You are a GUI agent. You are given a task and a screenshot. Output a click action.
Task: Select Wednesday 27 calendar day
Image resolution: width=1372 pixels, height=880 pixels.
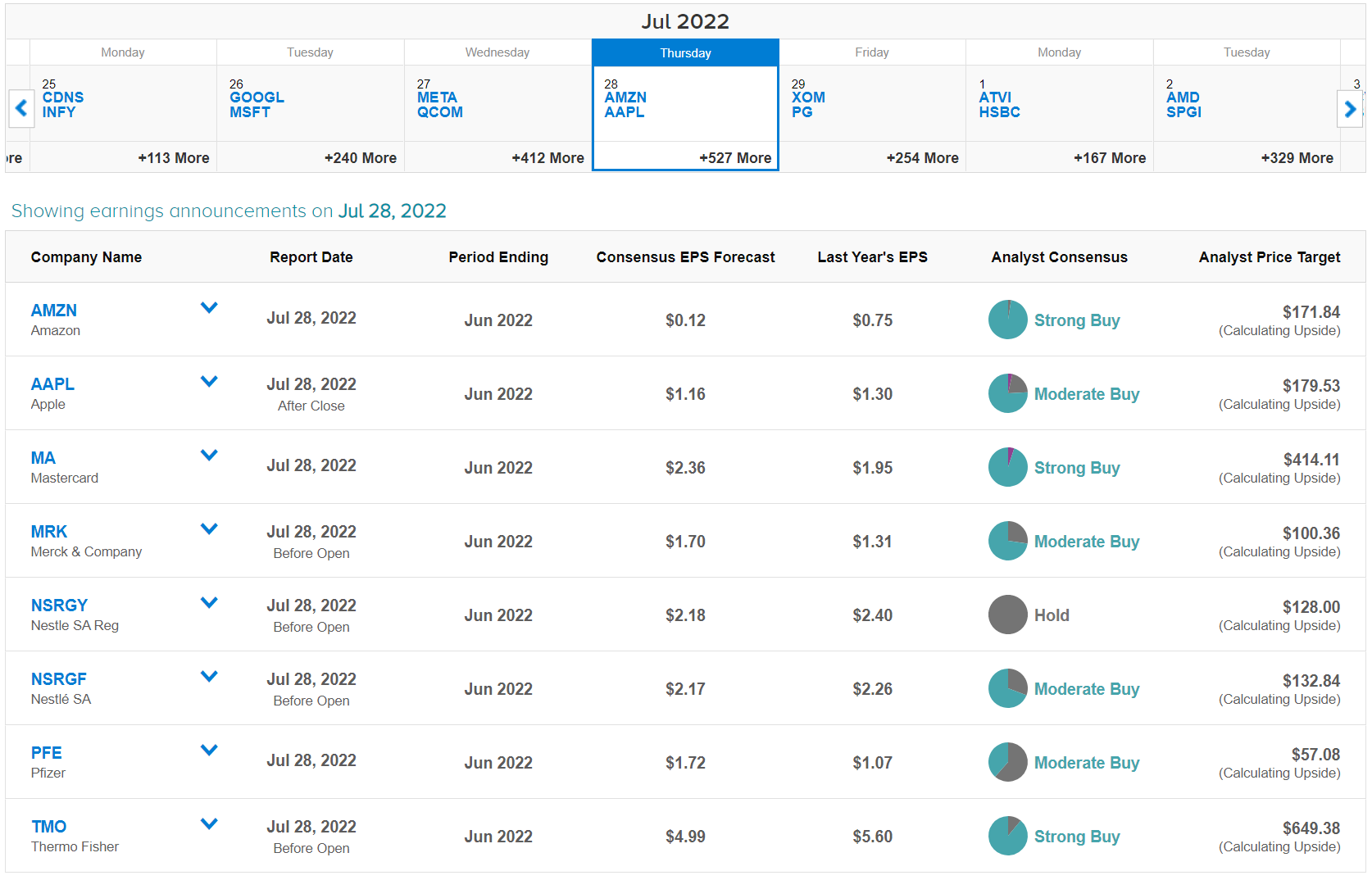coord(497,105)
